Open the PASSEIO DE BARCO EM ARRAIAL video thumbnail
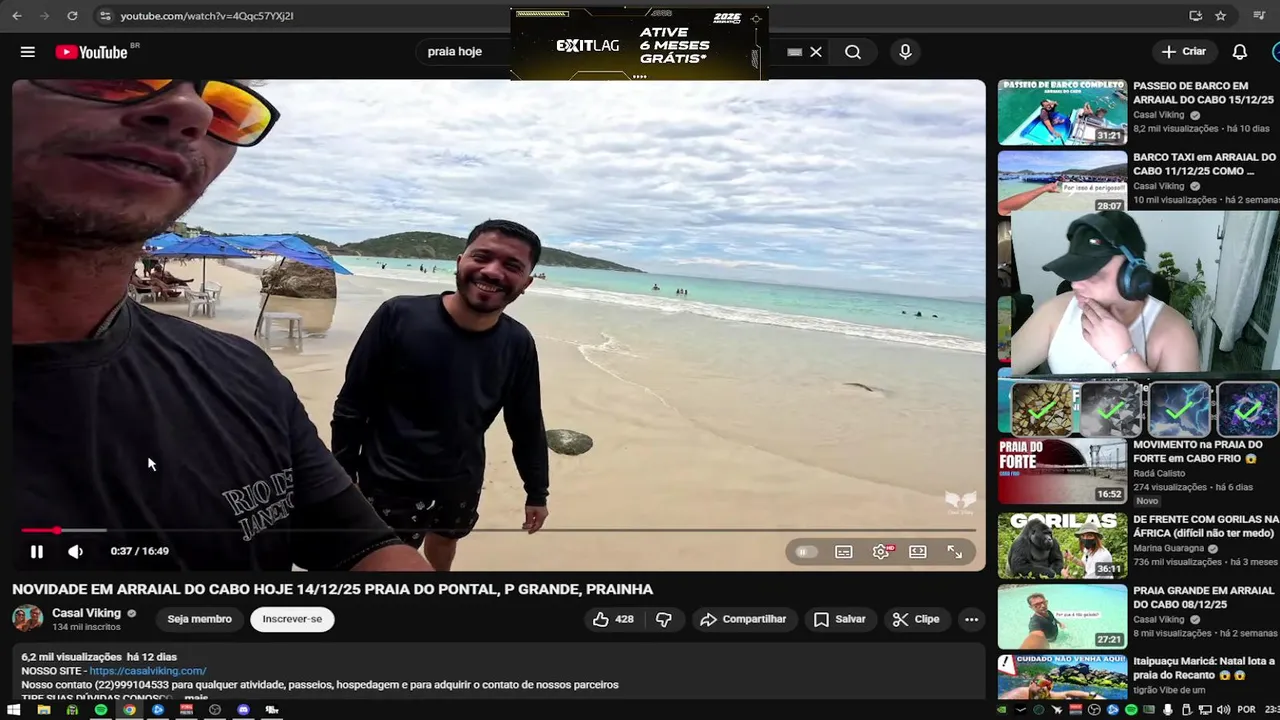The width and height of the screenshot is (1280, 720). tap(1062, 112)
